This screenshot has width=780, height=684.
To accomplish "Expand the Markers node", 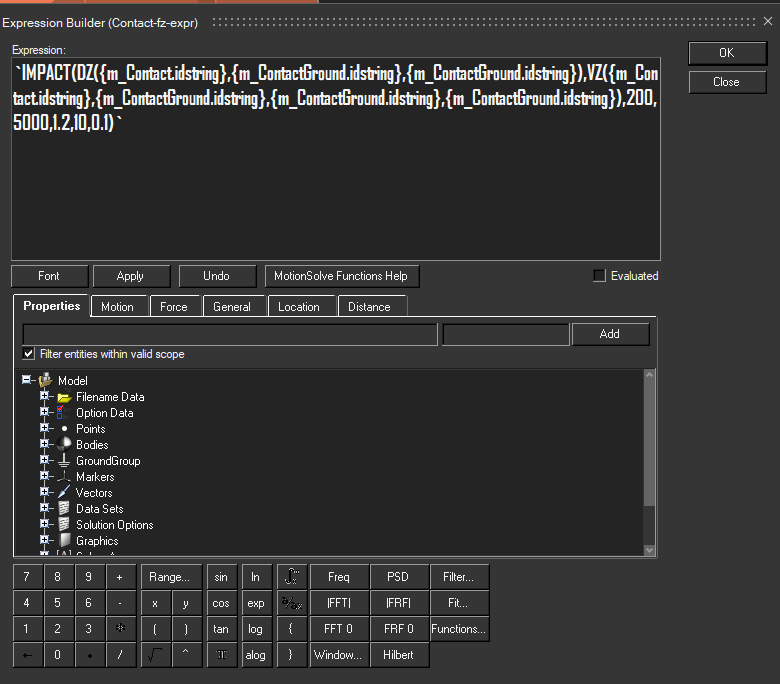I will pos(44,476).
